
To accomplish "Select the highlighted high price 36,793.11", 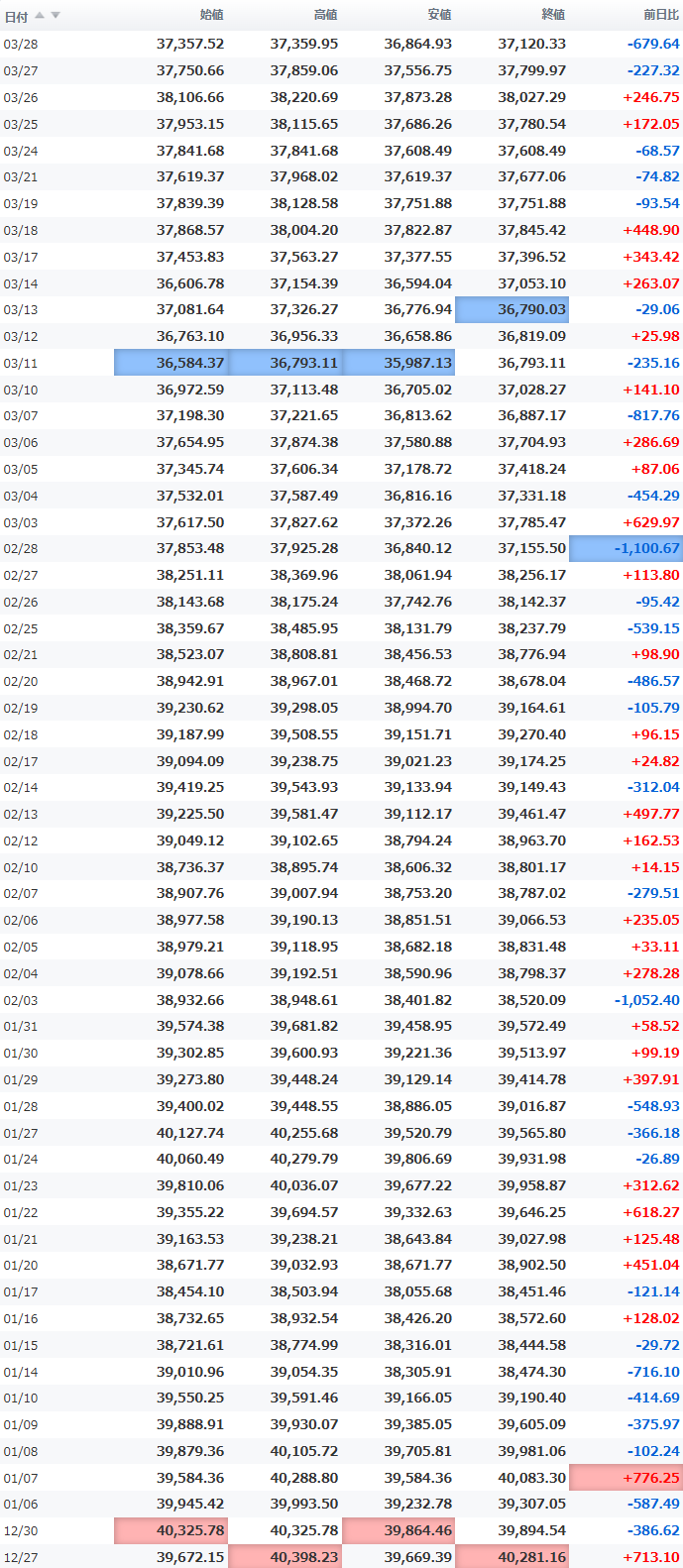I will click(x=285, y=363).
